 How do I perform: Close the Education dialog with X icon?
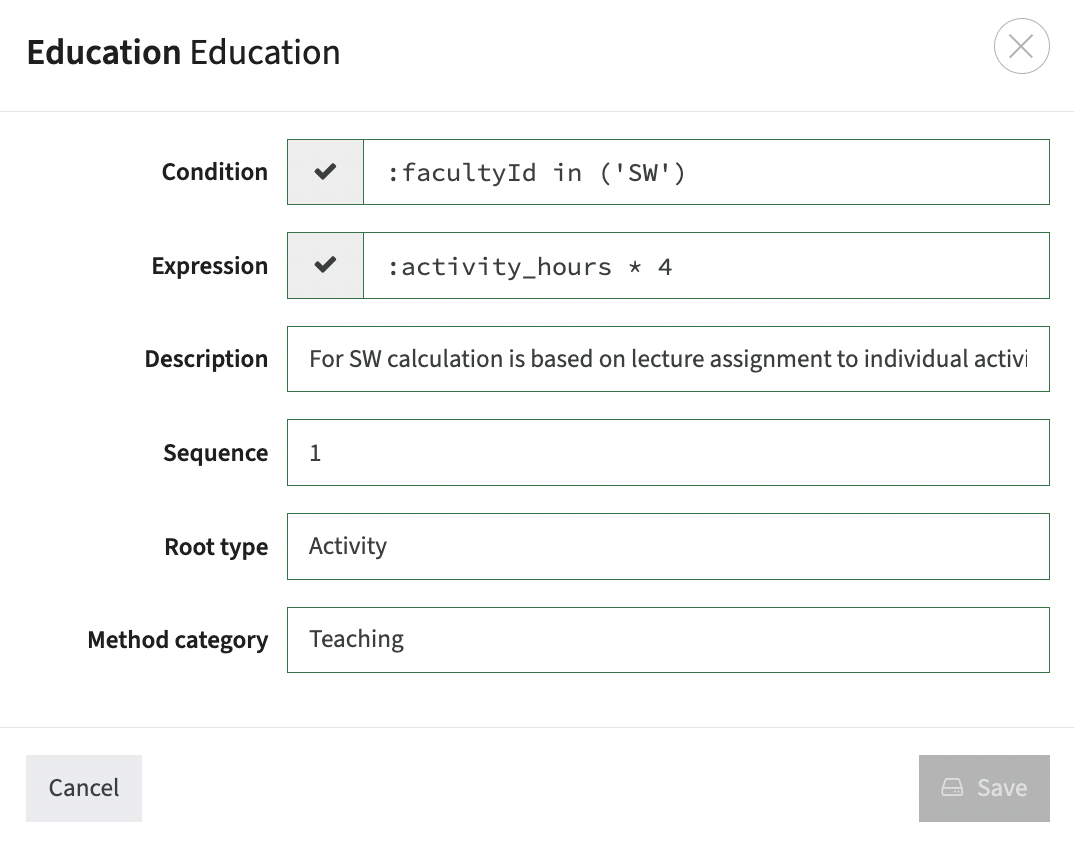click(1021, 47)
